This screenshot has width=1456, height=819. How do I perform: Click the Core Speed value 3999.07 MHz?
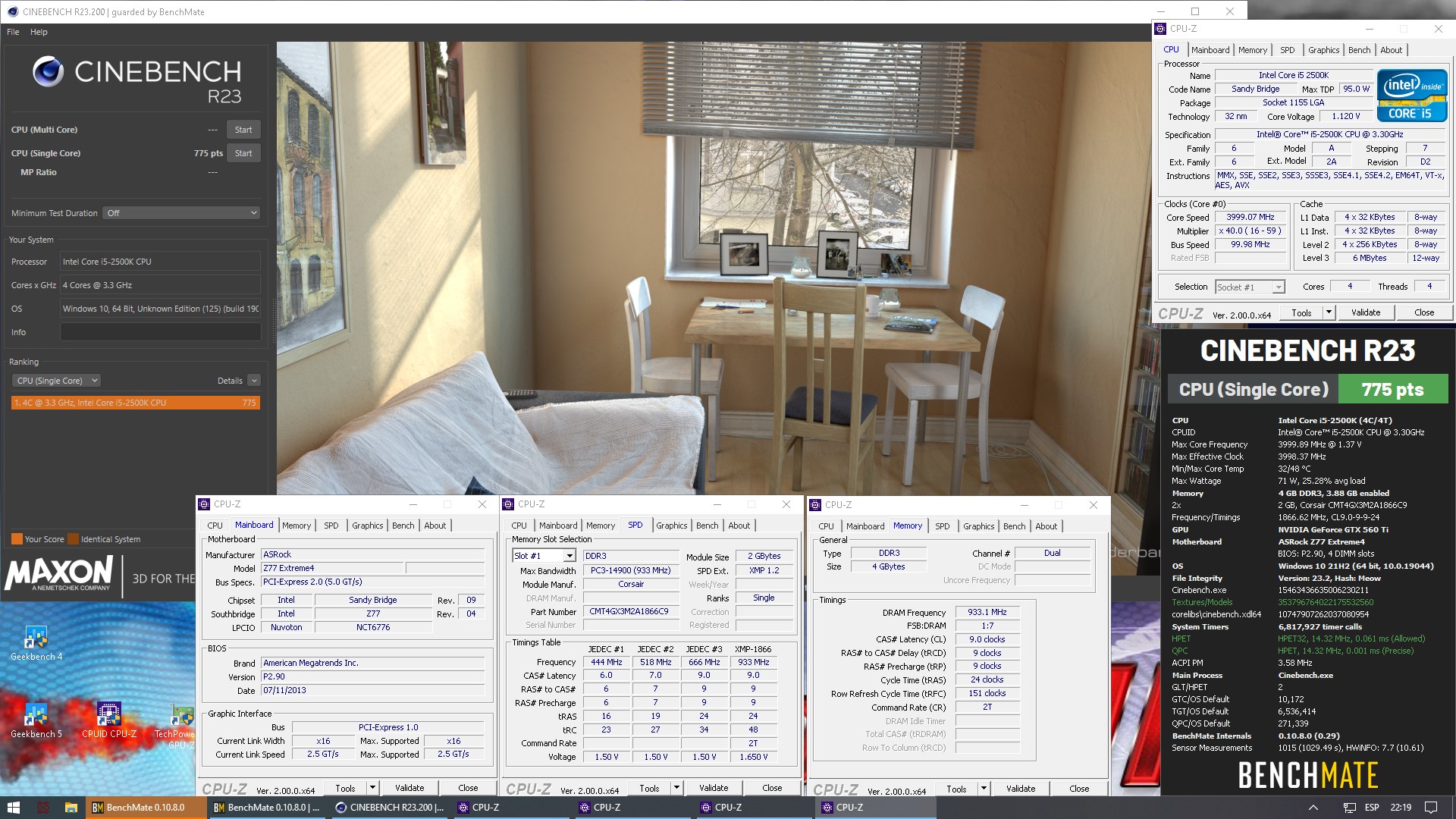point(1250,217)
